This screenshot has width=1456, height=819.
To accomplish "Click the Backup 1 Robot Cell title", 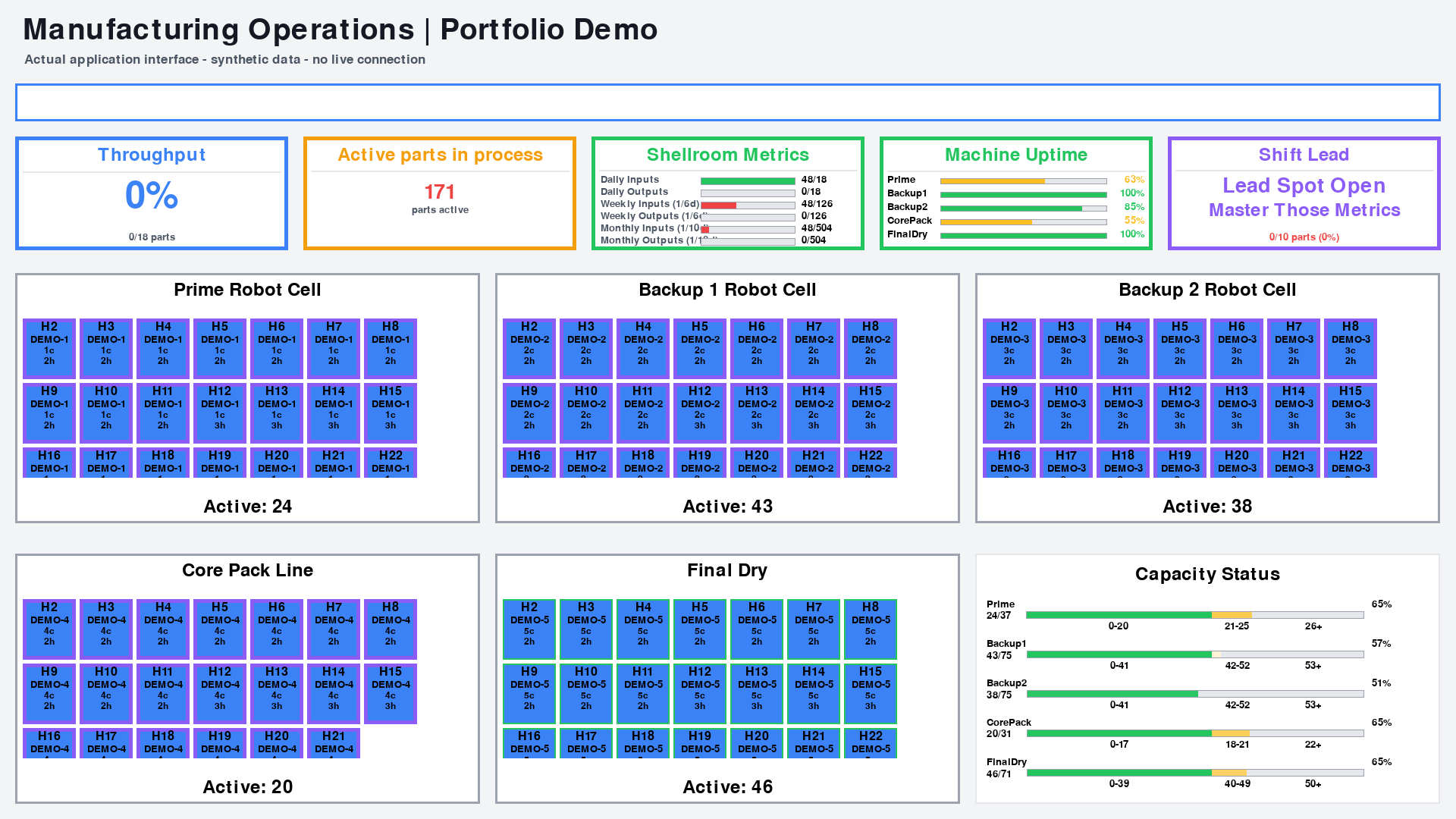I will point(727,290).
